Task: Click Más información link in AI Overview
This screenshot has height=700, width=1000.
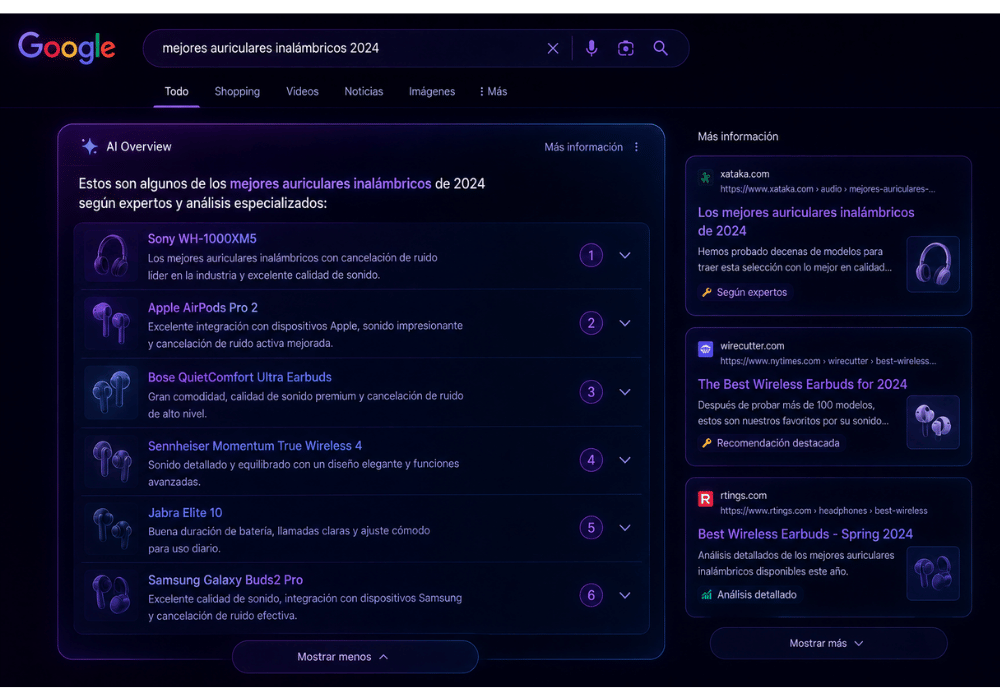Action: point(584,147)
